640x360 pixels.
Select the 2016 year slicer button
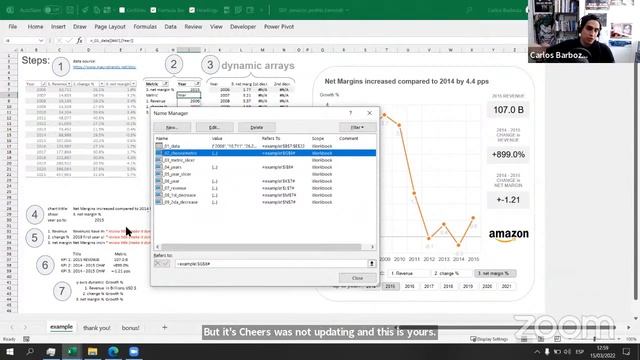point(409,286)
